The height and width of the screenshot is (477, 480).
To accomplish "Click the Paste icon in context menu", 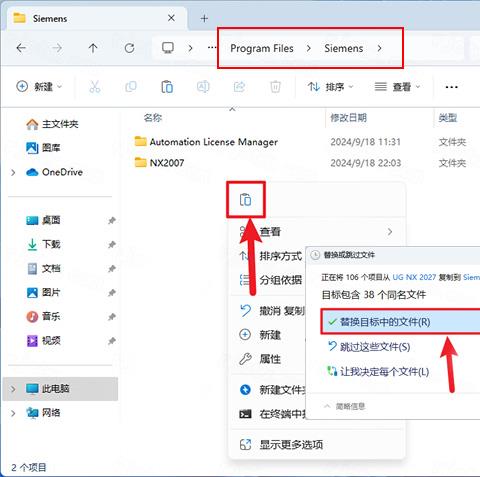I will pyautogui.click(x=246, y=200).
